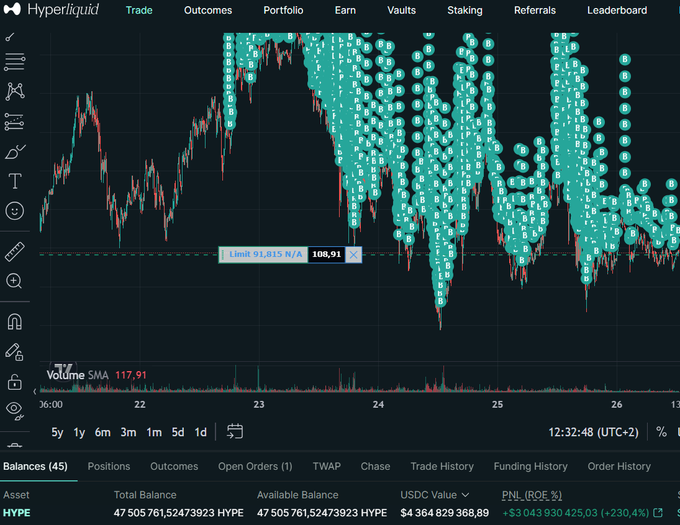Open the Referrals page
Image resolution: width=680 pixels, height=525 pixels.
(x=535, y=10)
